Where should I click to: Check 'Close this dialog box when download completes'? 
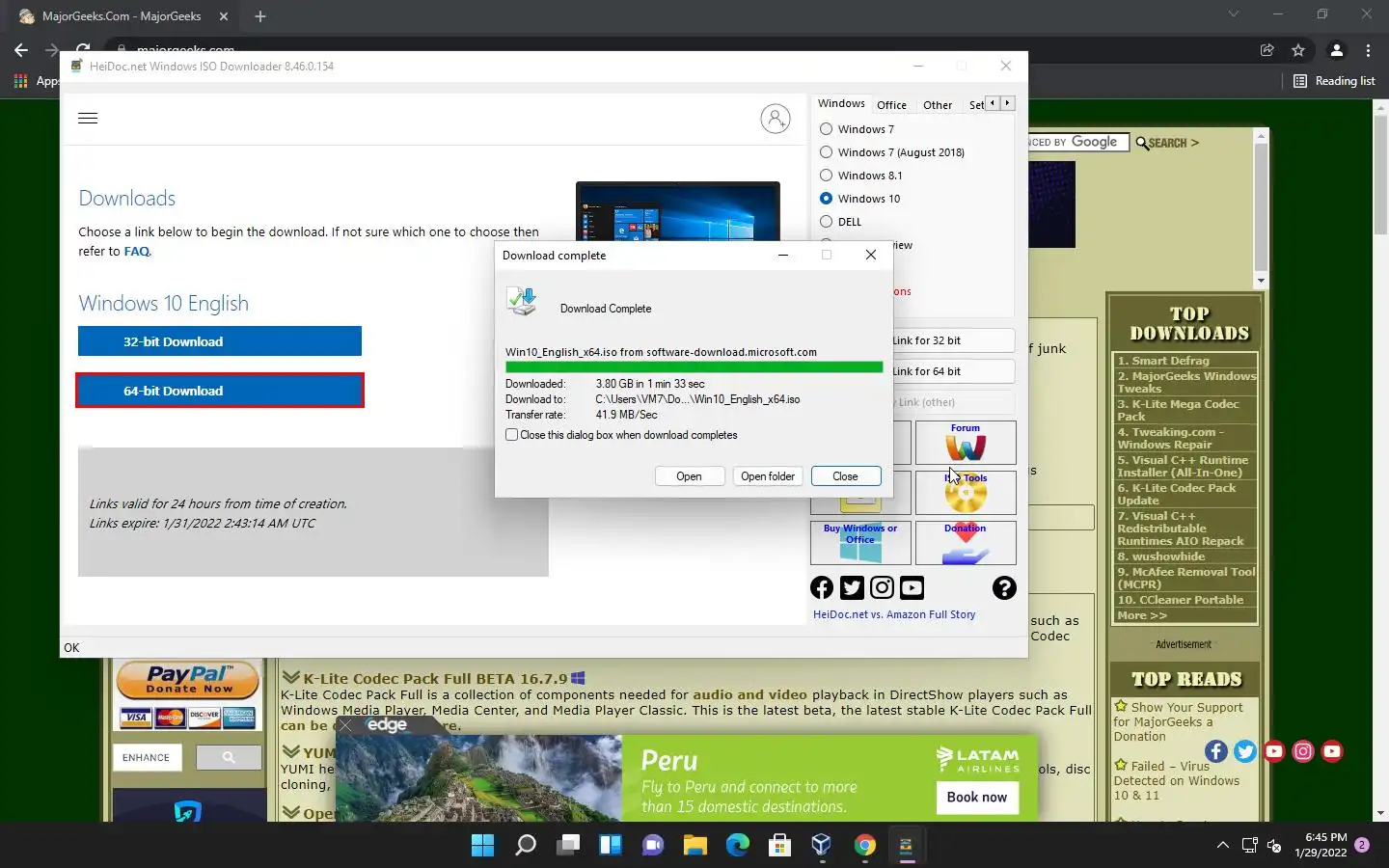(x=512, y=435)
